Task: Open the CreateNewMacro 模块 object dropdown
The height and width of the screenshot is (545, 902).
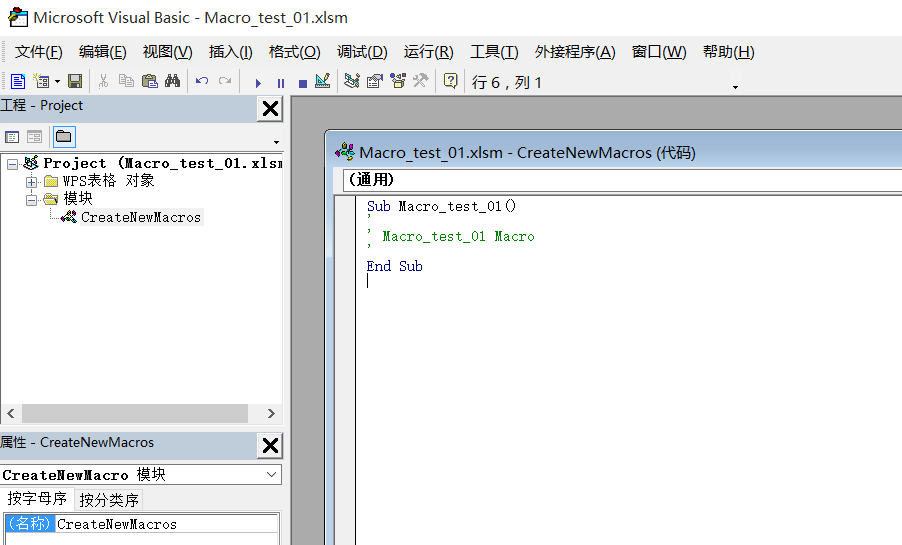Action: click(272, 475)
